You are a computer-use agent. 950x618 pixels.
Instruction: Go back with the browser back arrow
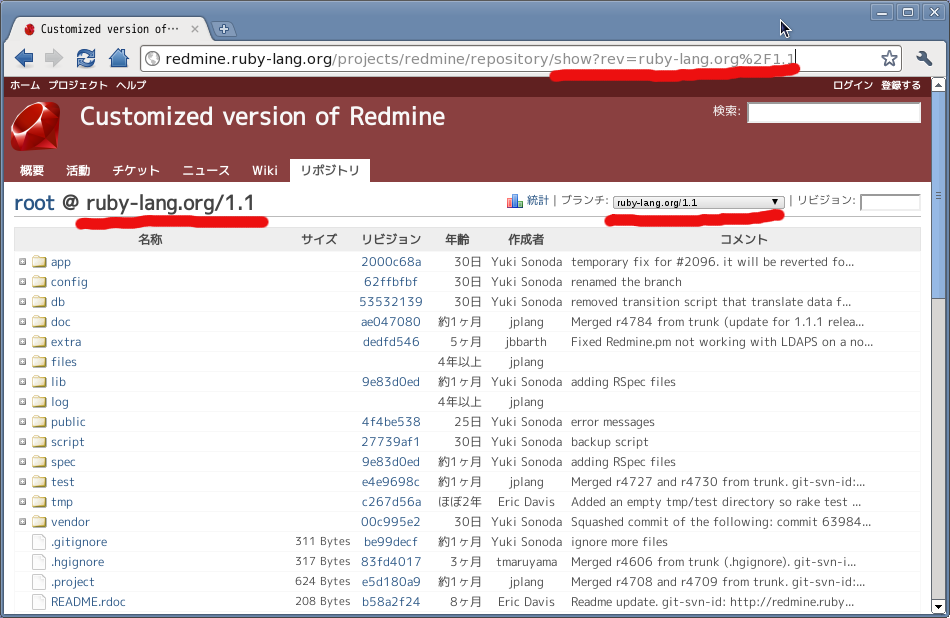24,58
